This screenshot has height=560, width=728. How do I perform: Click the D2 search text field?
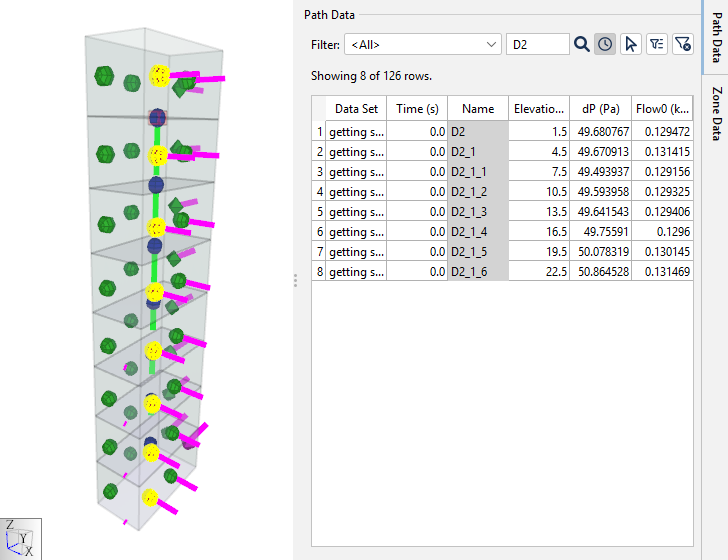click(537, 44)
